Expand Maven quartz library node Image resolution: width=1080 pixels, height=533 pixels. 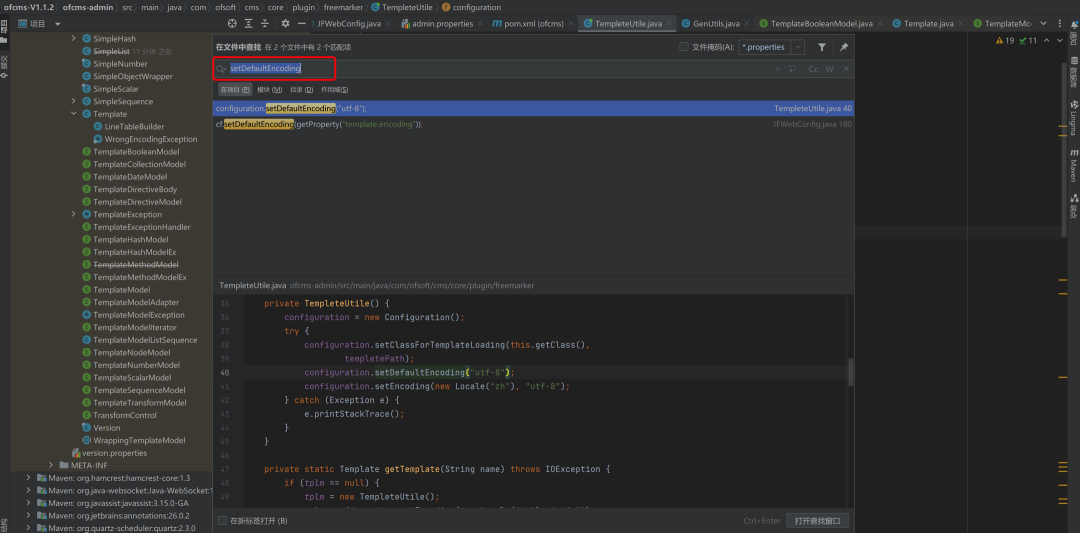(x=28, y=527)
